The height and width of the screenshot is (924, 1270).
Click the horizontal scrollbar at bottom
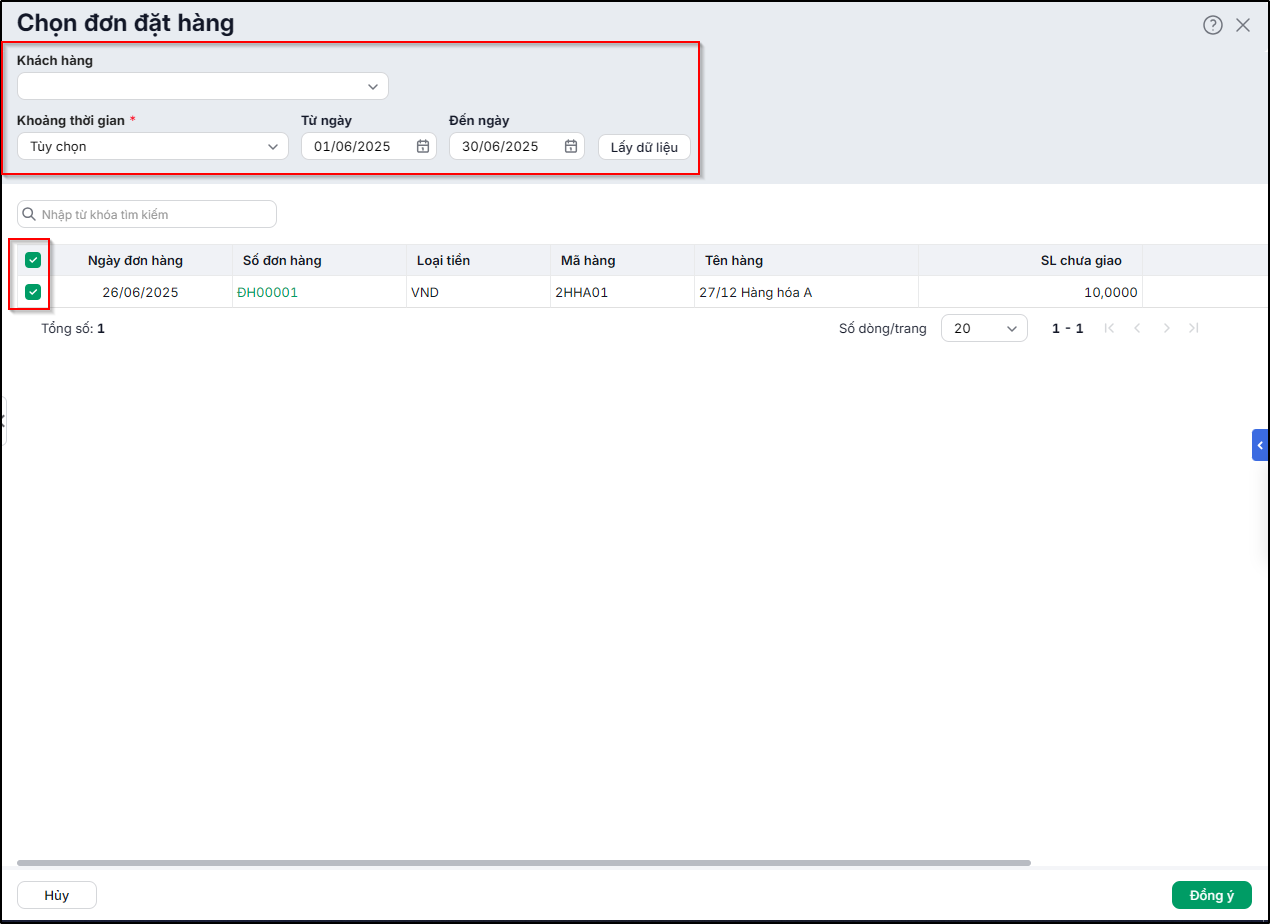(524, 862)
